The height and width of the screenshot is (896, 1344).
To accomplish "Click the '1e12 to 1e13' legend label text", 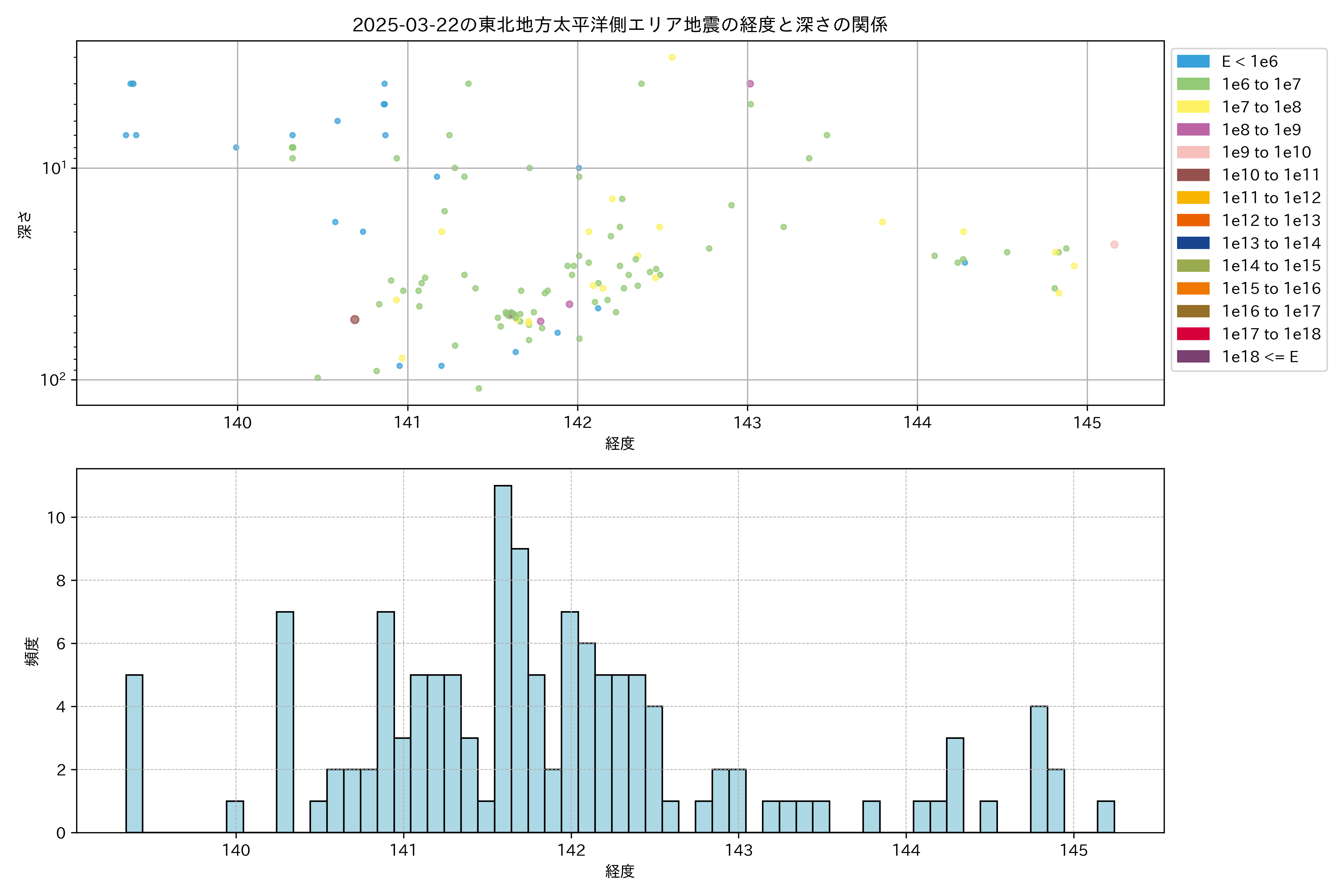I will click(1271, 221).
